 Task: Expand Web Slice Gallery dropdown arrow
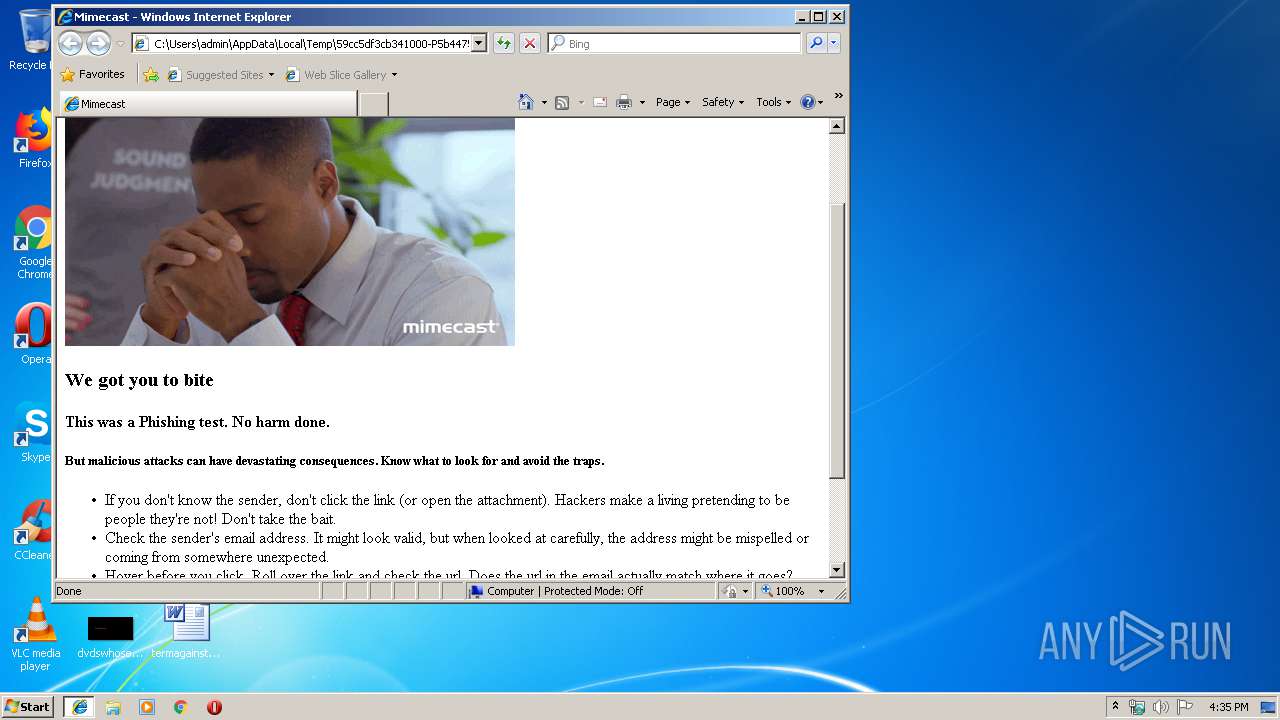click(x=394, y=75)
